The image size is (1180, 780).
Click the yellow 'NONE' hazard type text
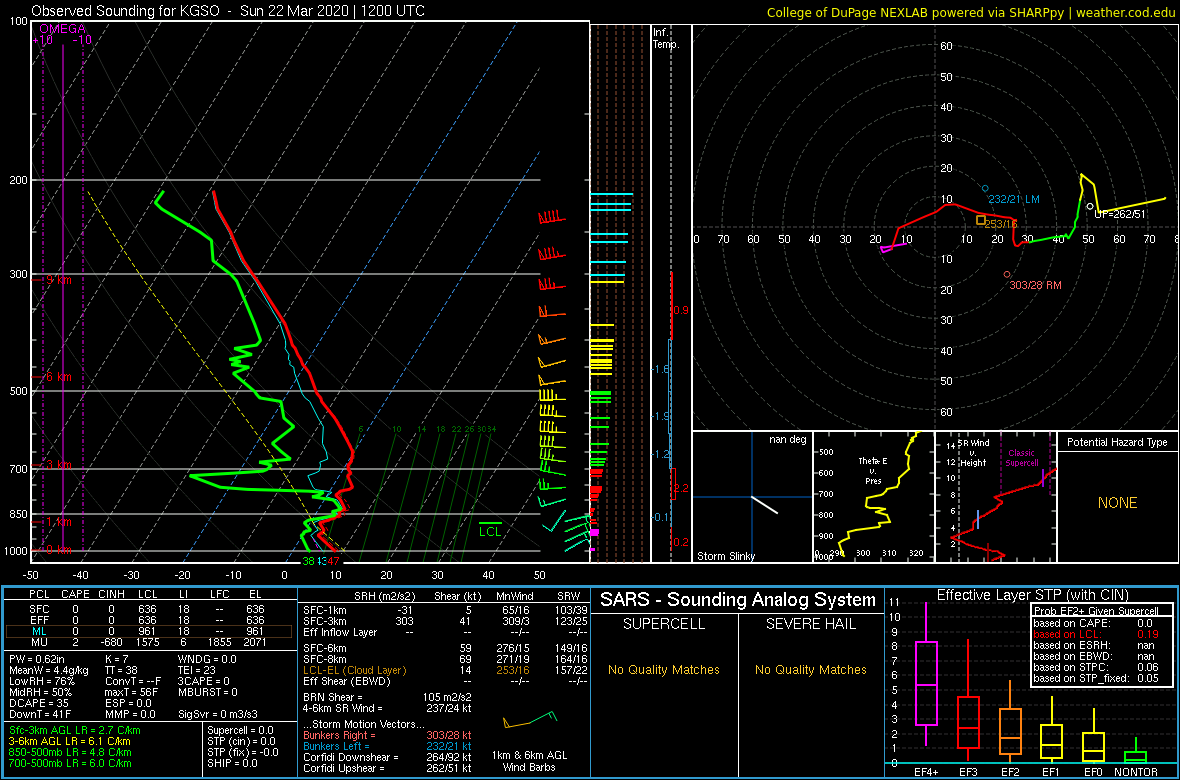(x=1118, y=503)
